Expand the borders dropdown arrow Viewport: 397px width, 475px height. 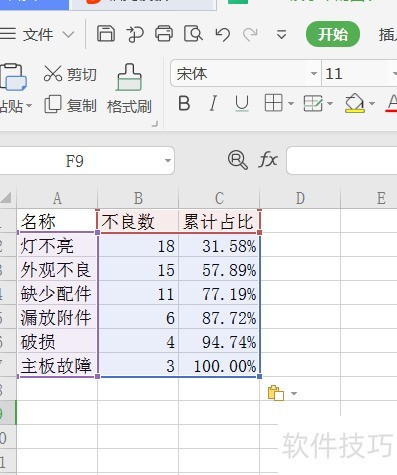[x=291, y=104]
